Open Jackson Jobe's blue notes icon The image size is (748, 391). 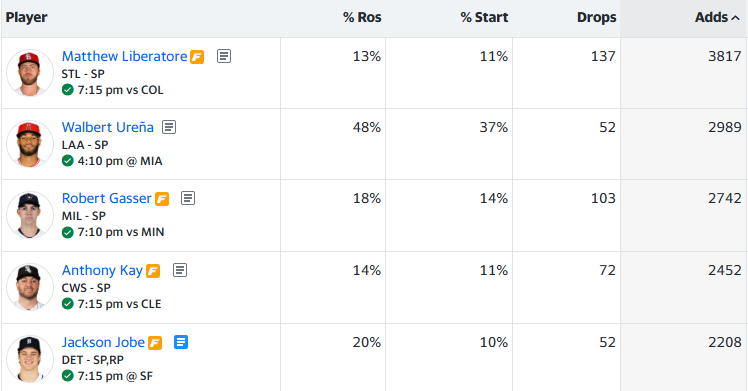coord(181,342)
